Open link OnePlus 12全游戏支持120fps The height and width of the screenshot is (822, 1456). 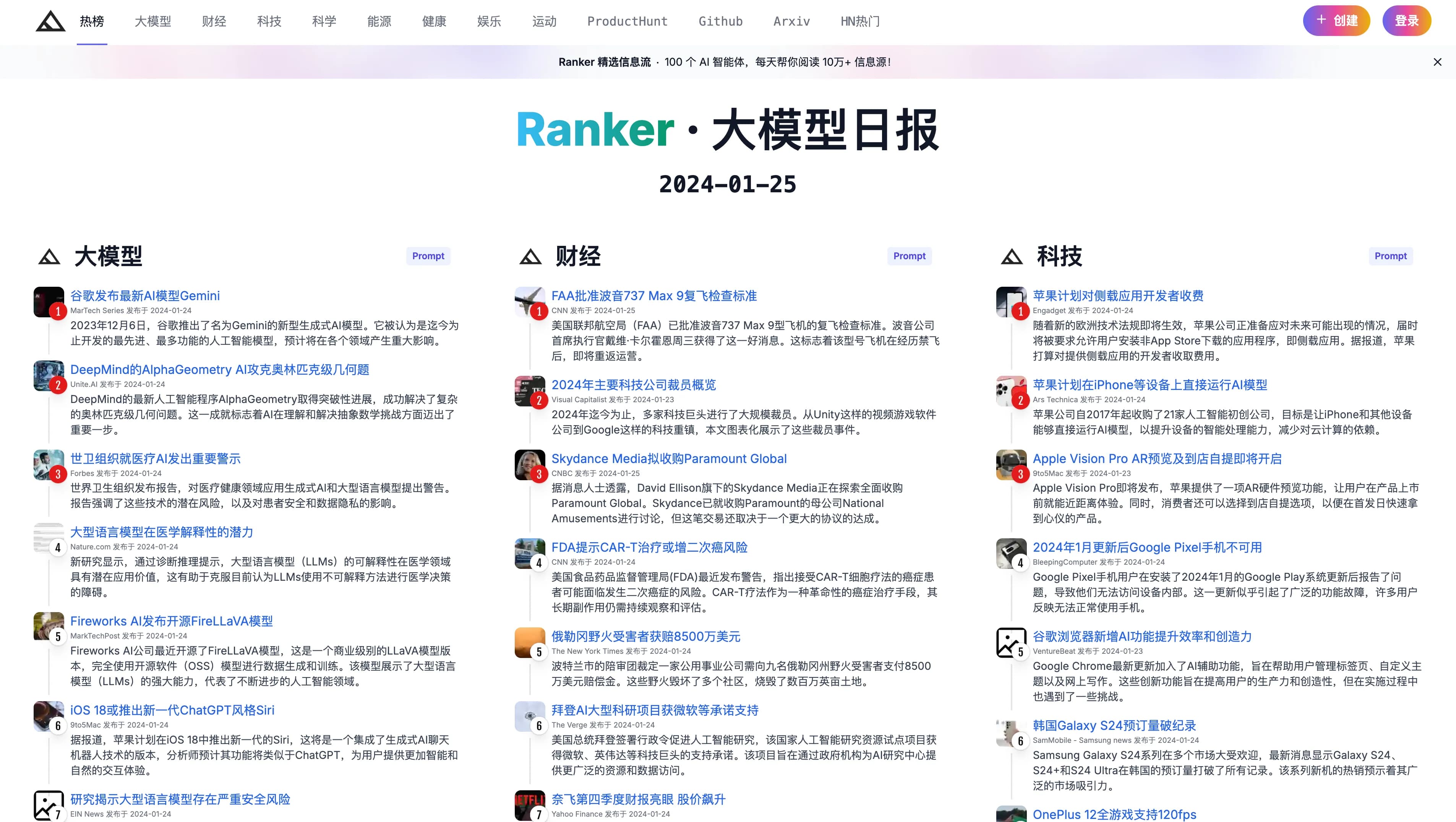pyautogui.click(x=1115, y=815)
